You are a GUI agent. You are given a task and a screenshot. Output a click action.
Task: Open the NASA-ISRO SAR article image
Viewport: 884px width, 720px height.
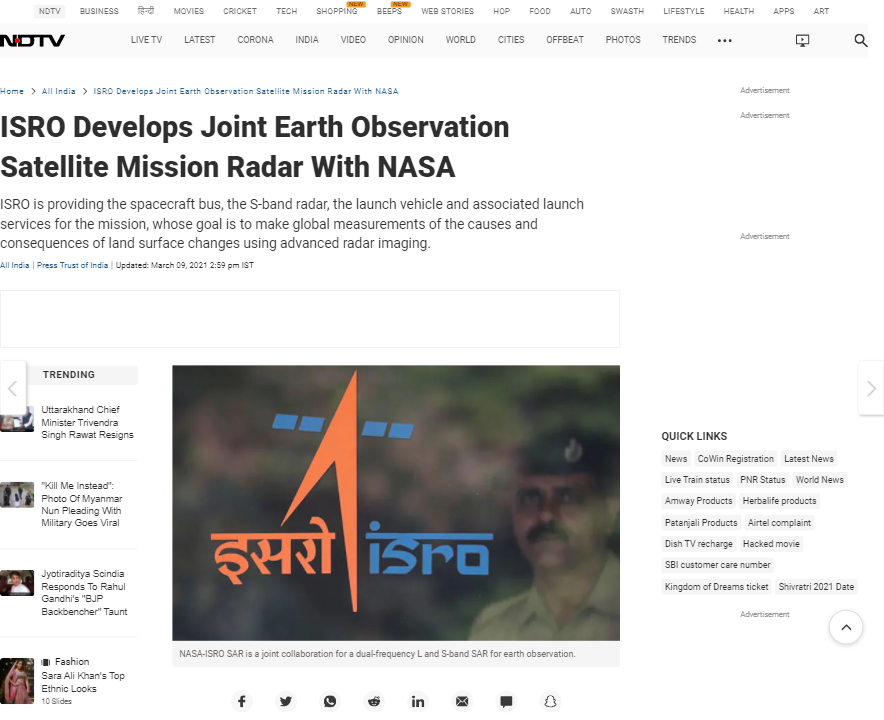[x=396, y=503]
